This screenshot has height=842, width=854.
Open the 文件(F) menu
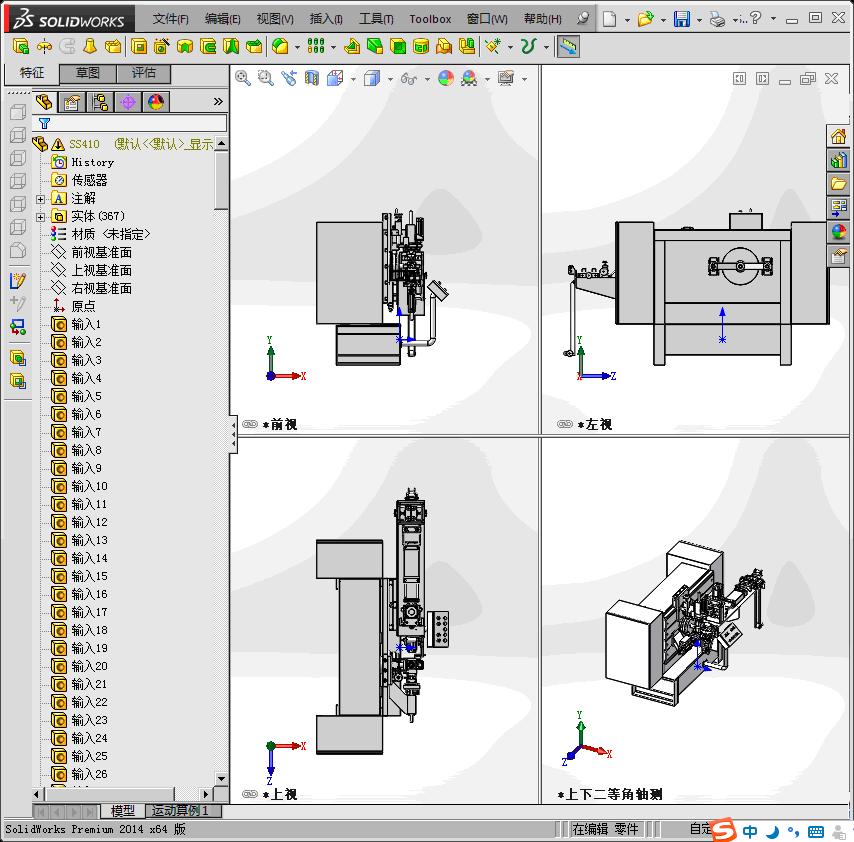tap(170, 19)
